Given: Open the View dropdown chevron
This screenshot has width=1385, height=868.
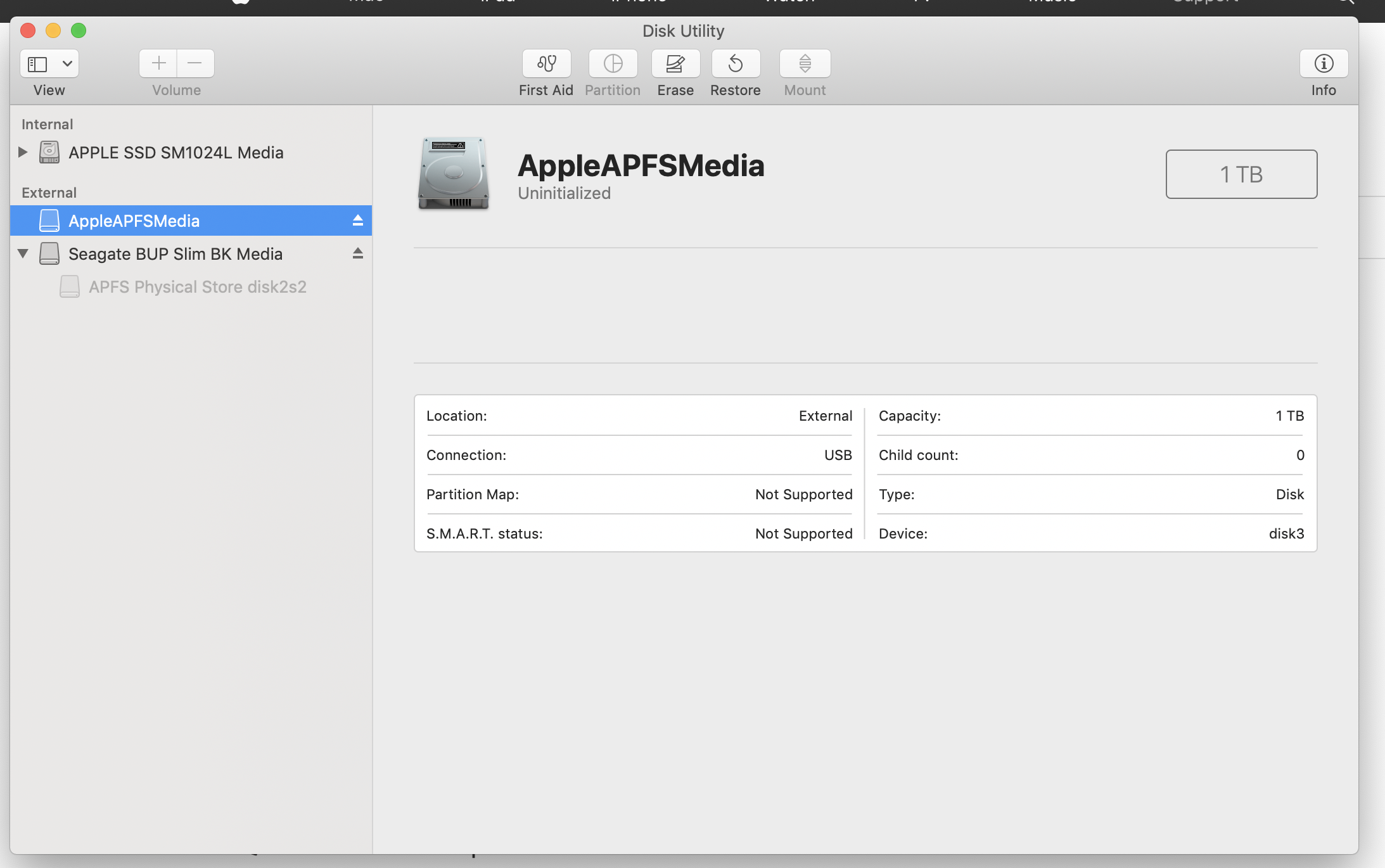Looking at the screenshot, I should click(67, 63).
